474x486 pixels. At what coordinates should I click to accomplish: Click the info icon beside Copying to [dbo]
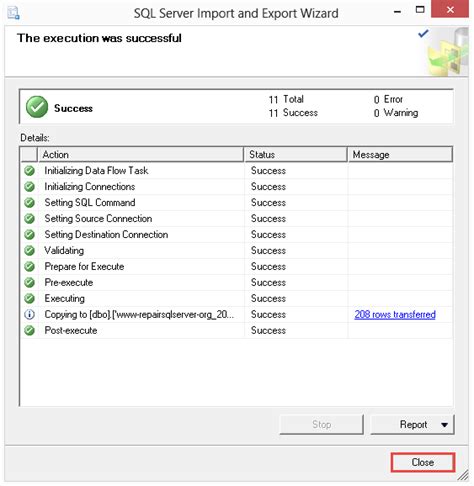click(29, 314)
